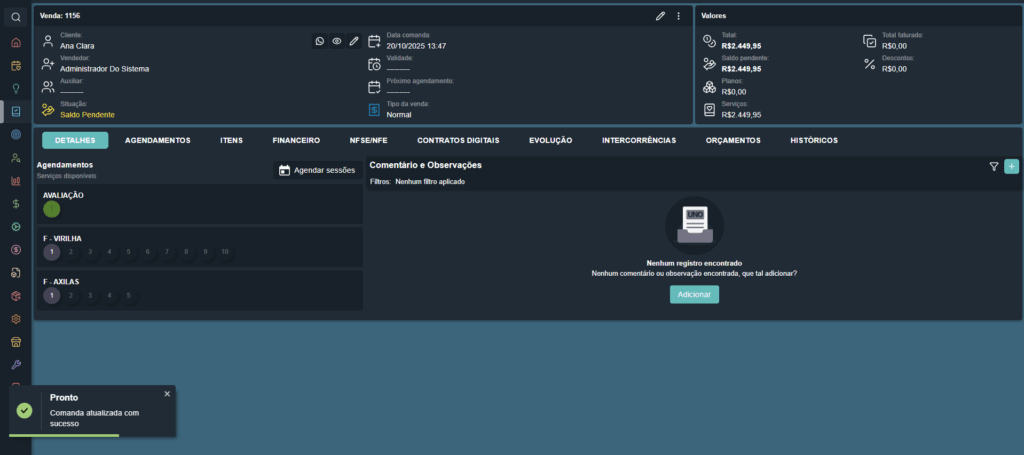
Task: Open the filter funnel icon in comments panel
Action: 994,167
